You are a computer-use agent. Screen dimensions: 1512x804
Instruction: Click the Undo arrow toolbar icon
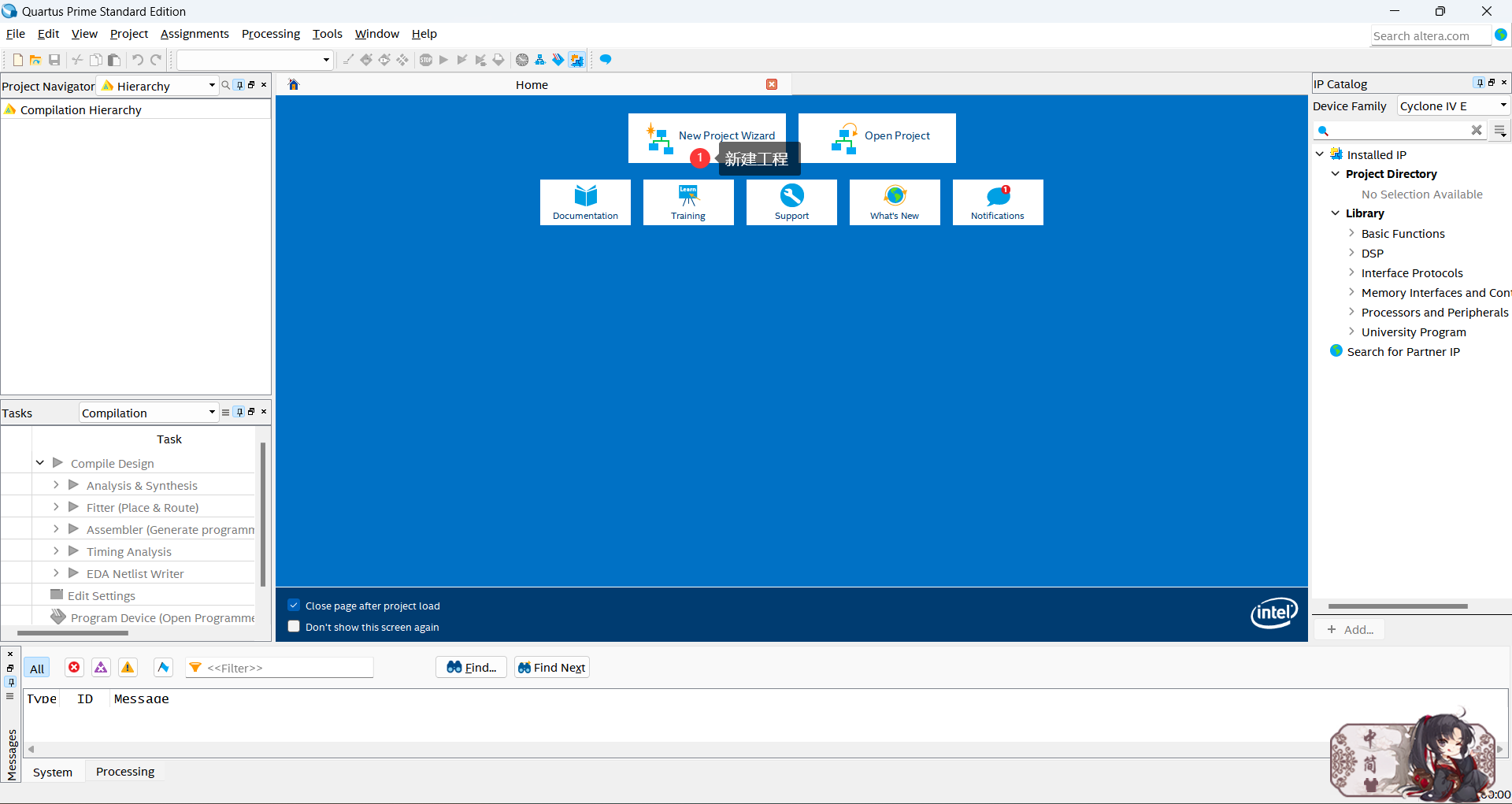(137, 60)
